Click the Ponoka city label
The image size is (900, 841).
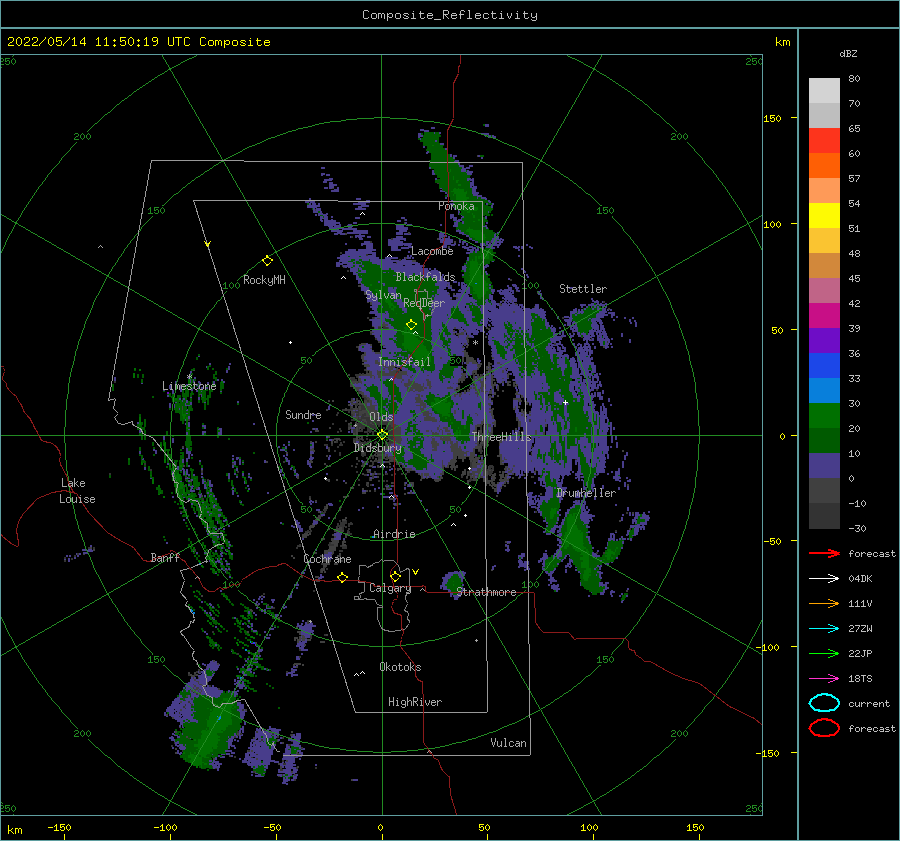456,206
